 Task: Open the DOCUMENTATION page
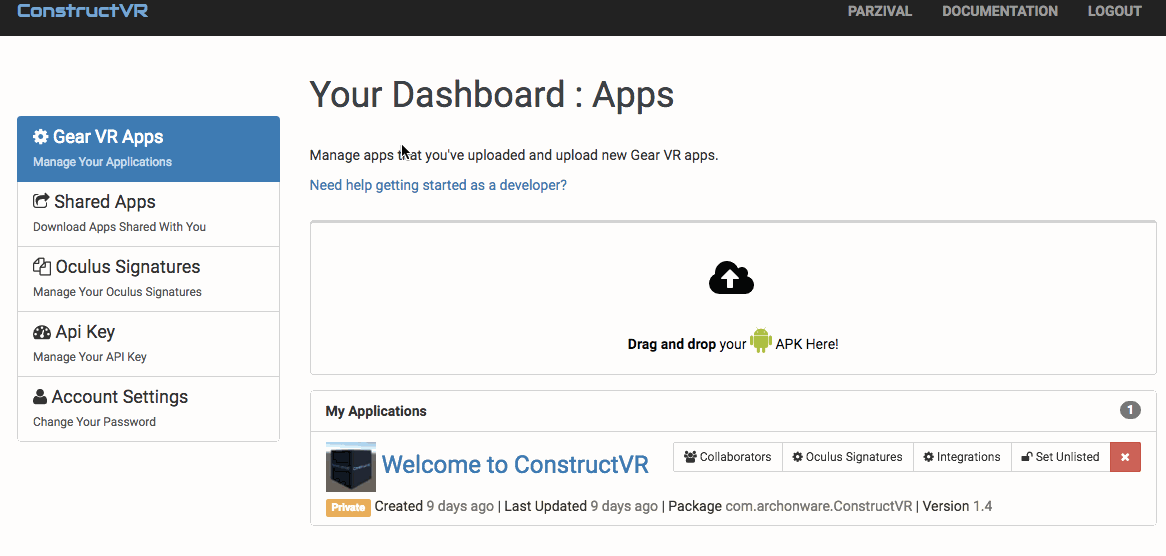point(999,11)
